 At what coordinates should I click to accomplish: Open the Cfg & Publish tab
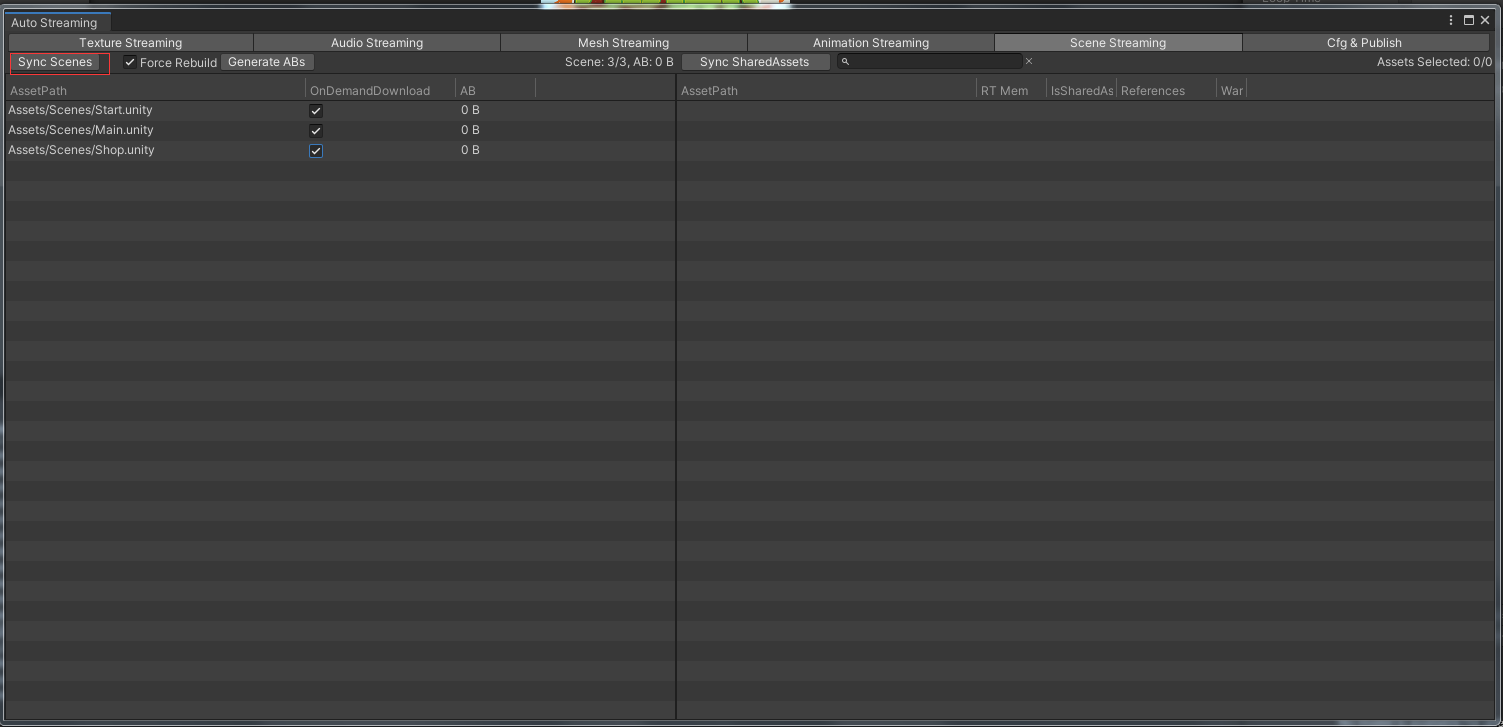(x=1364, y=42)
